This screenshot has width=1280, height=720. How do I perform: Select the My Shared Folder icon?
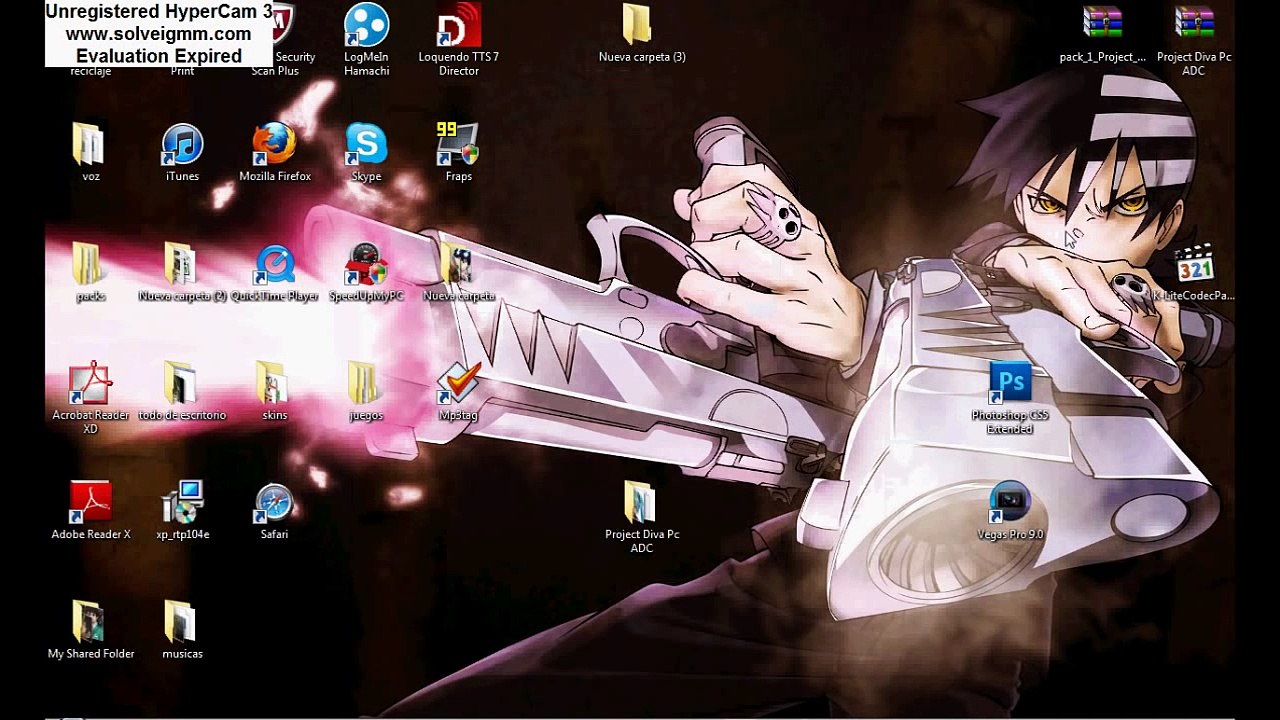(x=89, y=621)
